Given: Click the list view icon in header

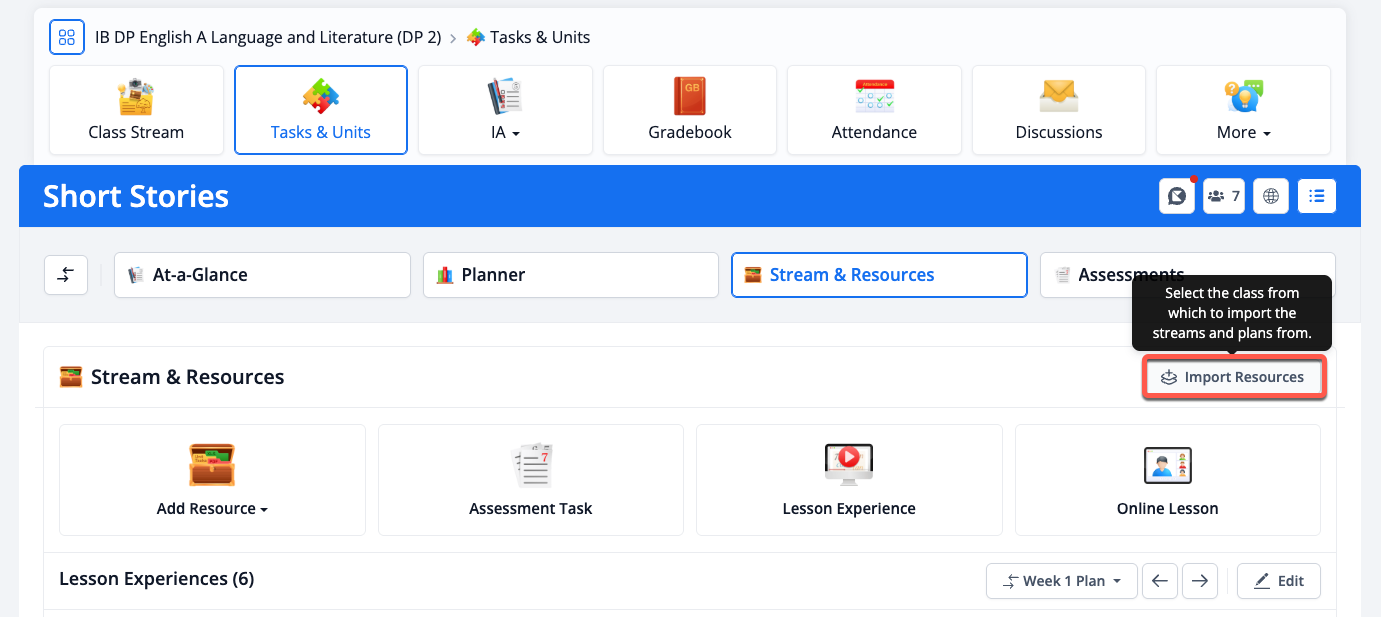Looking at the screenshot, I should (x=1317, y=196).
